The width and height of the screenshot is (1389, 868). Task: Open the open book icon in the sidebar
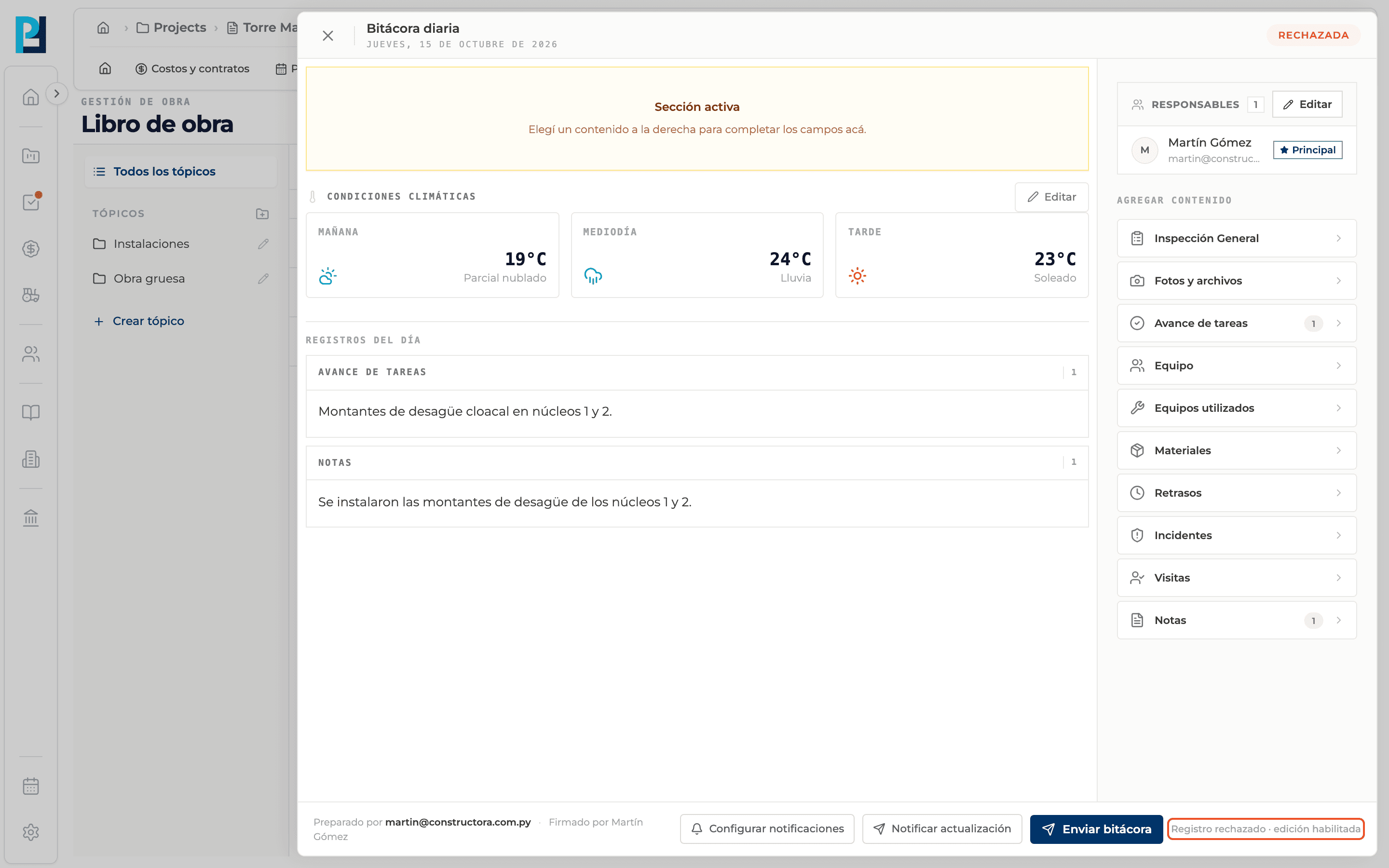[x=31, y=412]
